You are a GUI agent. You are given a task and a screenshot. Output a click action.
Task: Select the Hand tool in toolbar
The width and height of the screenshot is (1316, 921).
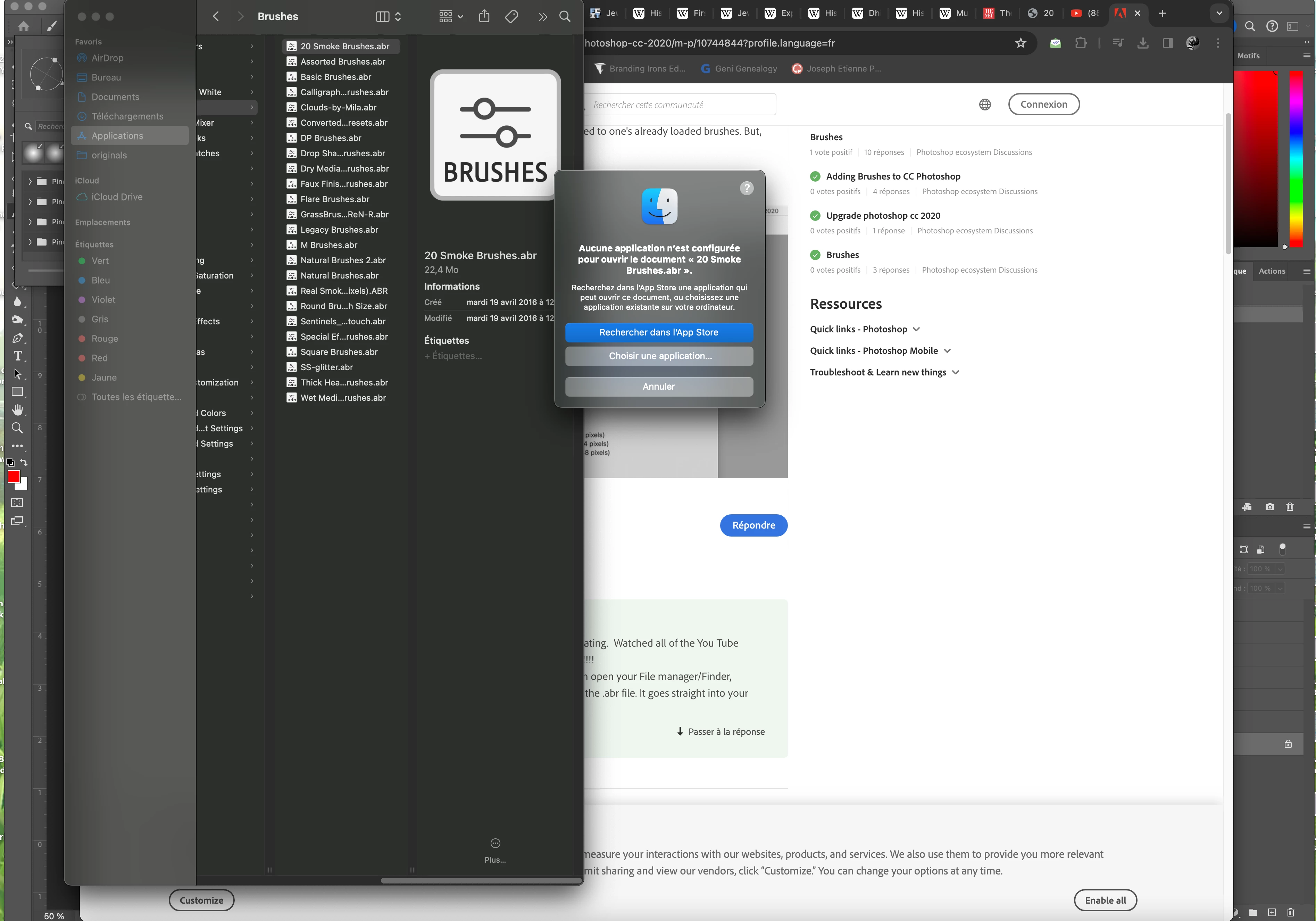(18, 410)
